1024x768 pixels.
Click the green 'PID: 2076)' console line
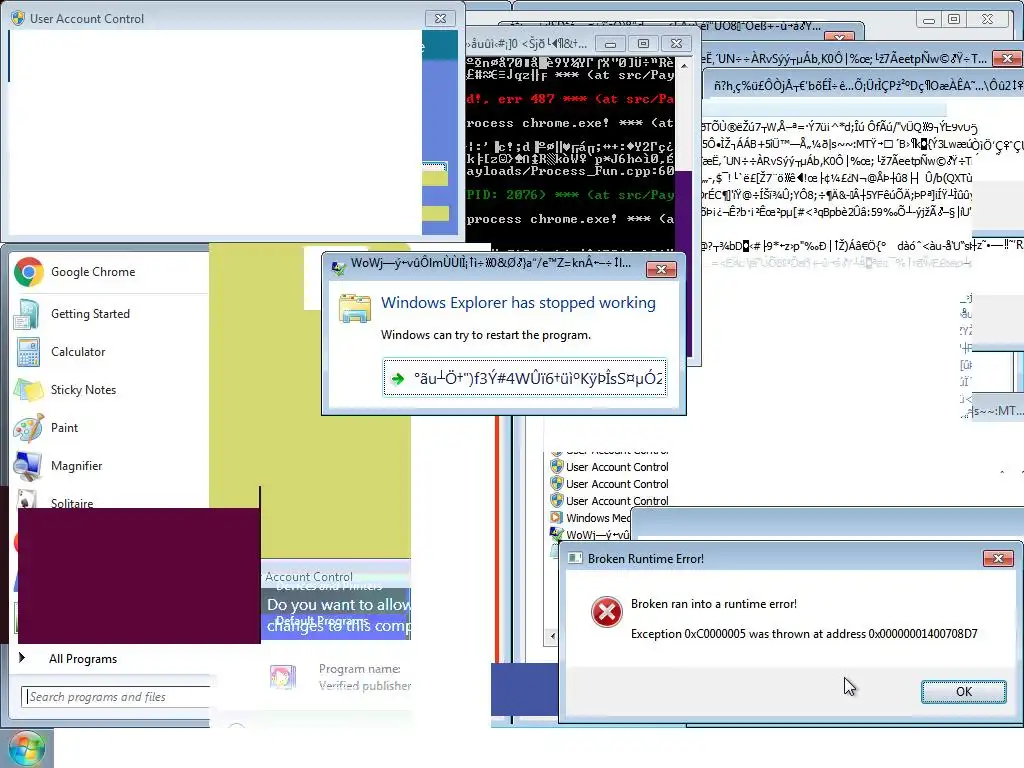click(x=569, y=195)
